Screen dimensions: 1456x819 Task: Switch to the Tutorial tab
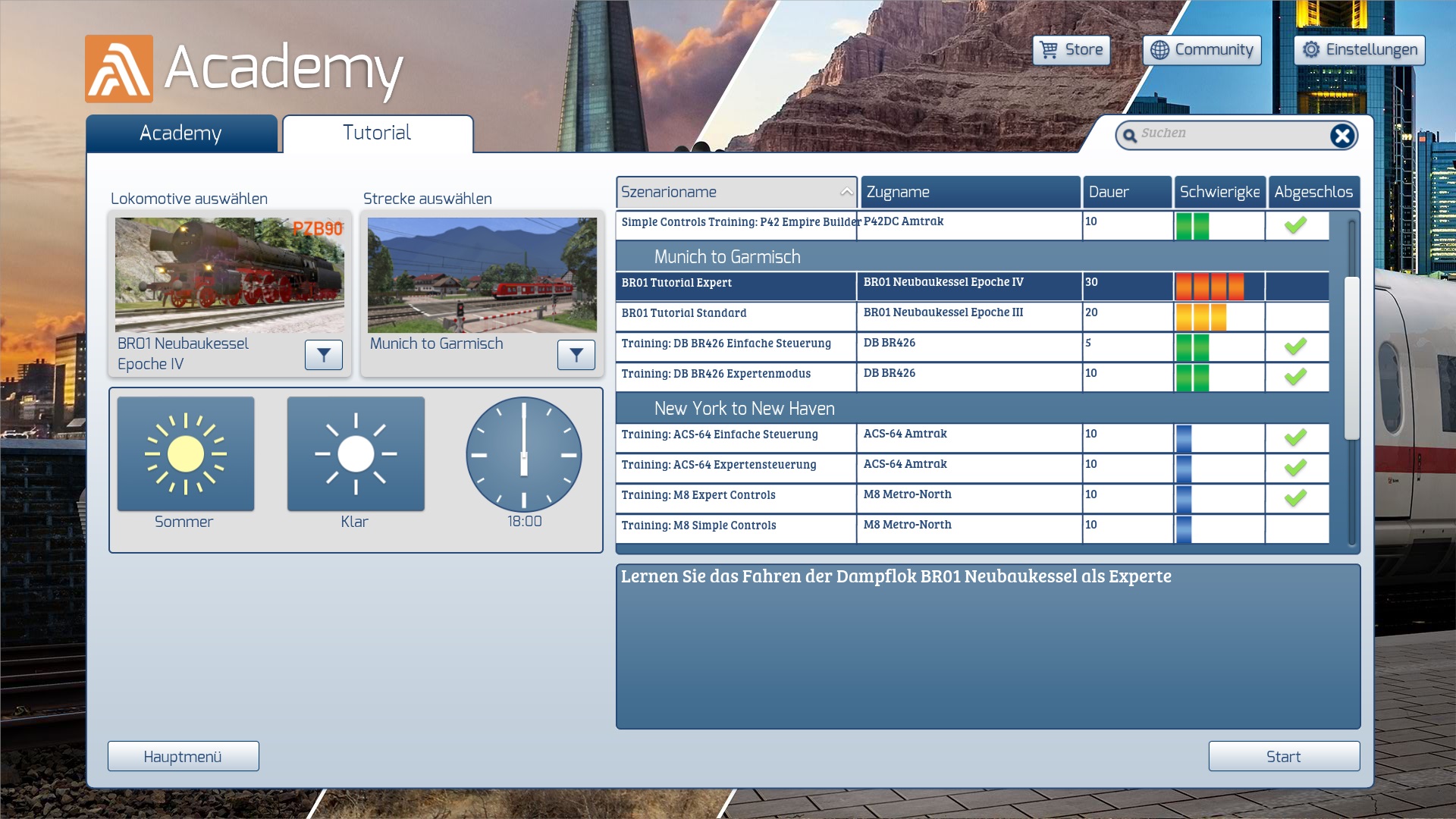(377, 133)
